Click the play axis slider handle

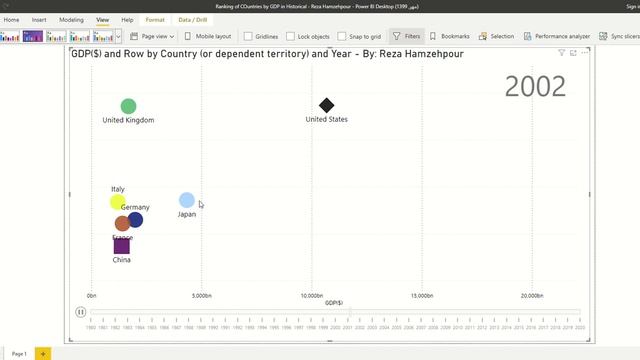click(x=350, y=312)
